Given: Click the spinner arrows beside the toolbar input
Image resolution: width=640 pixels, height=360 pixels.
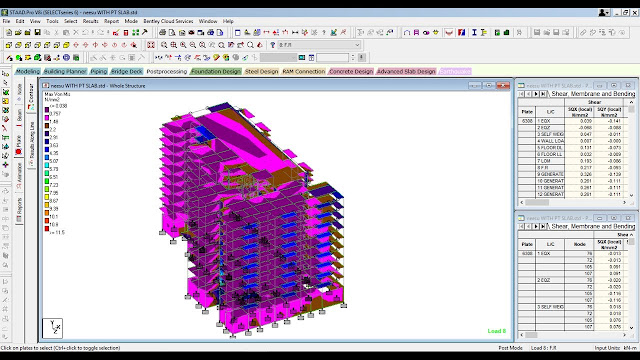Looking at the screenshot, I should pos(353,58).
